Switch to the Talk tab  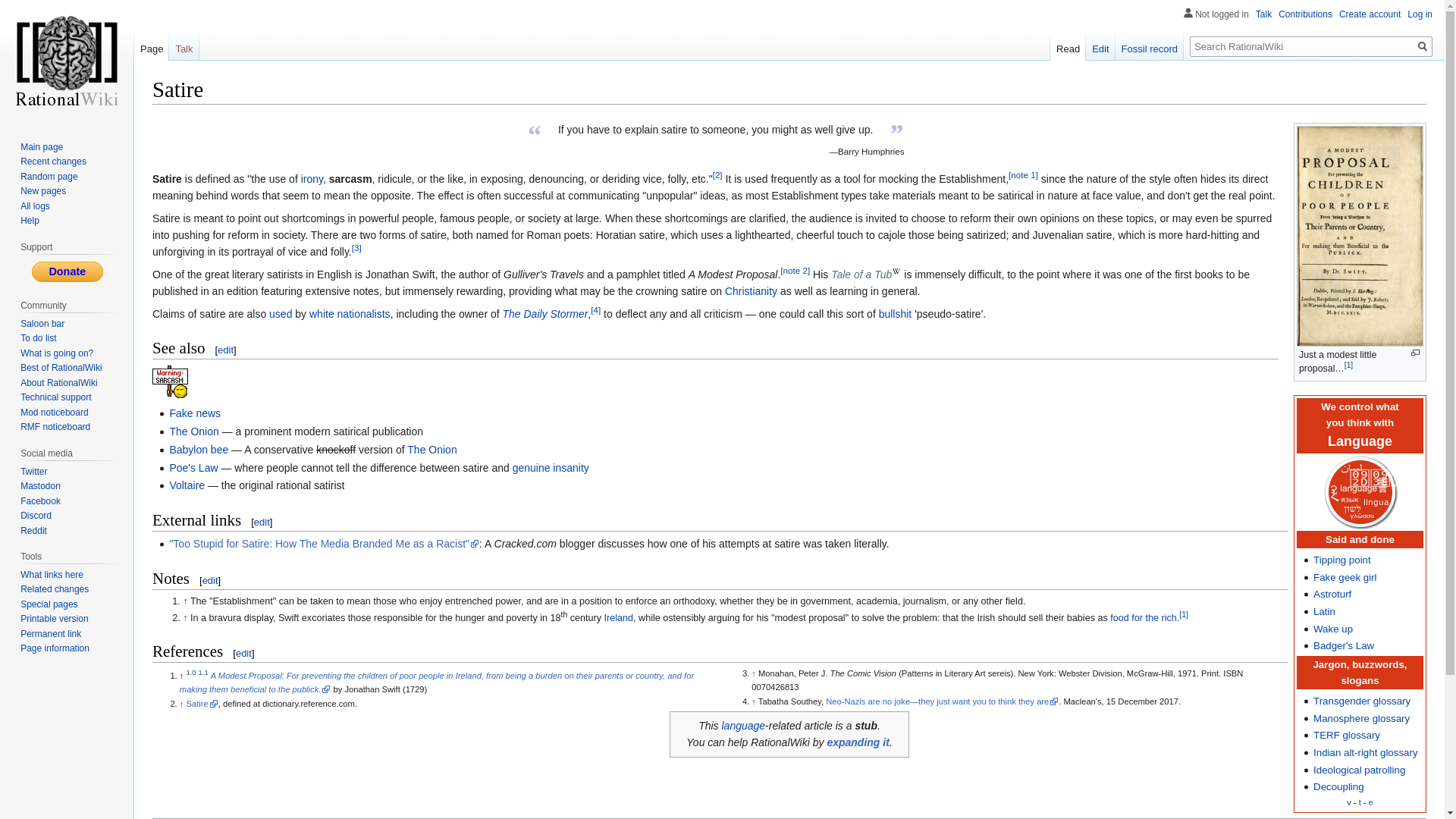coord(184,49)
